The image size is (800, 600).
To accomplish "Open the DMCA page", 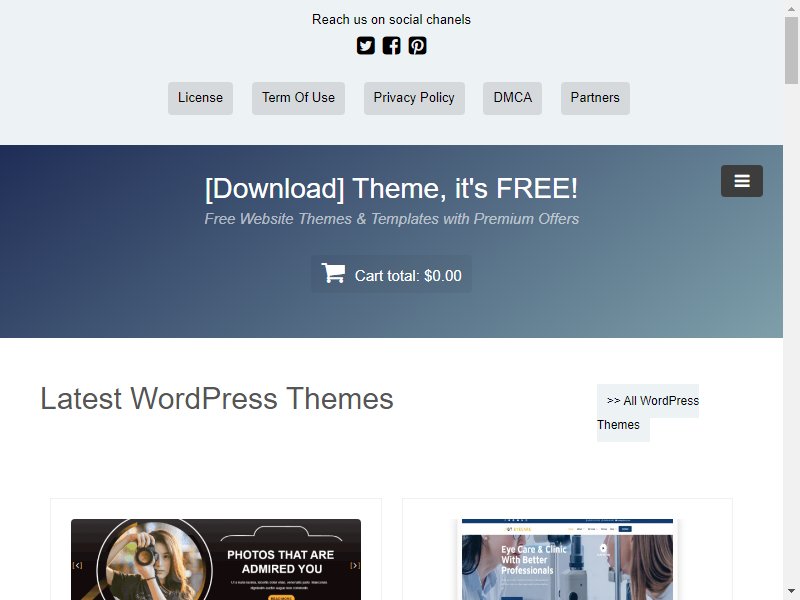I will (x=512, y=98).
